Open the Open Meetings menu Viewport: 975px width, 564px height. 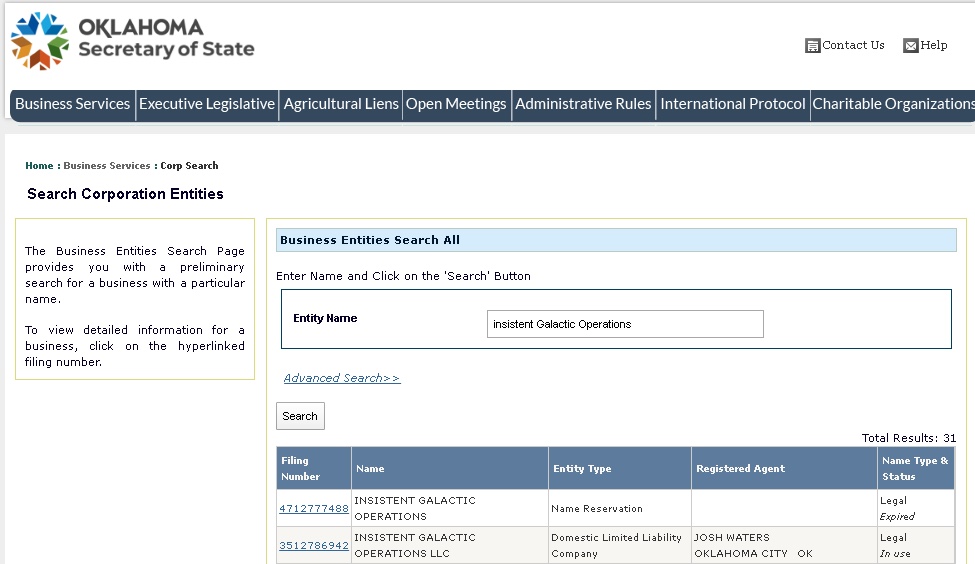tap(456, 104)
